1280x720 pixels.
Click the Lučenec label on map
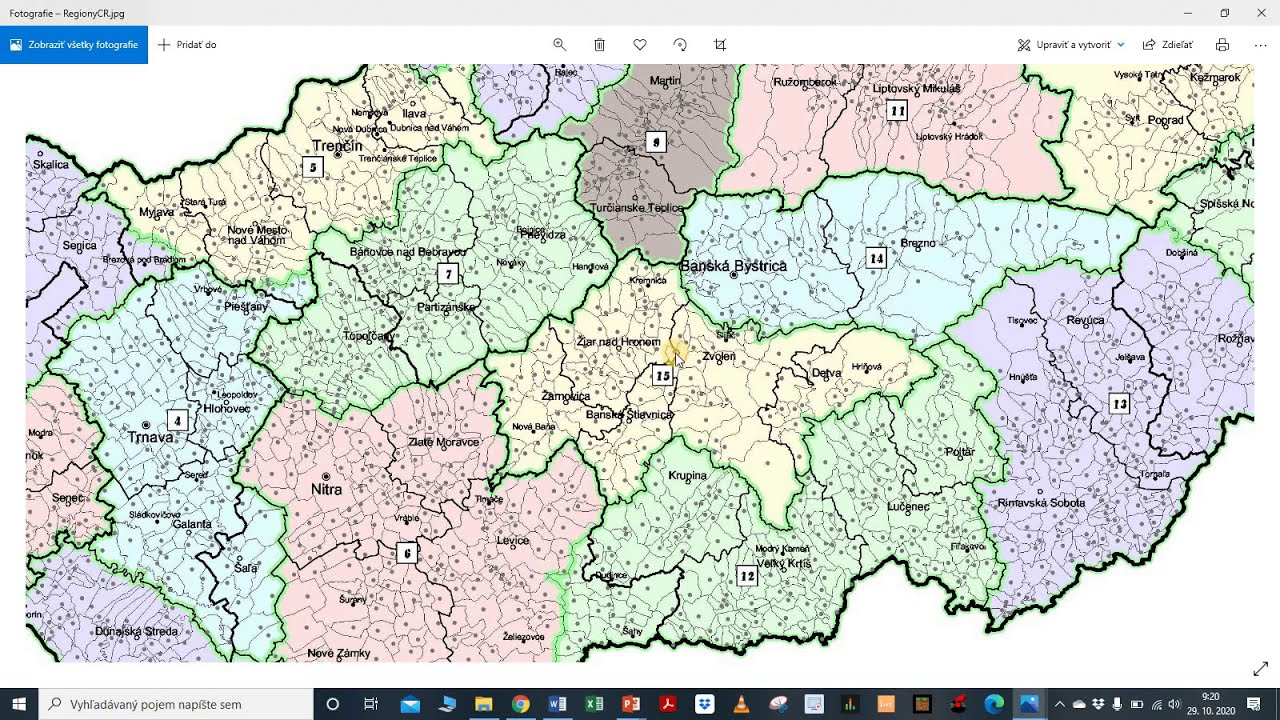[908, 507]
